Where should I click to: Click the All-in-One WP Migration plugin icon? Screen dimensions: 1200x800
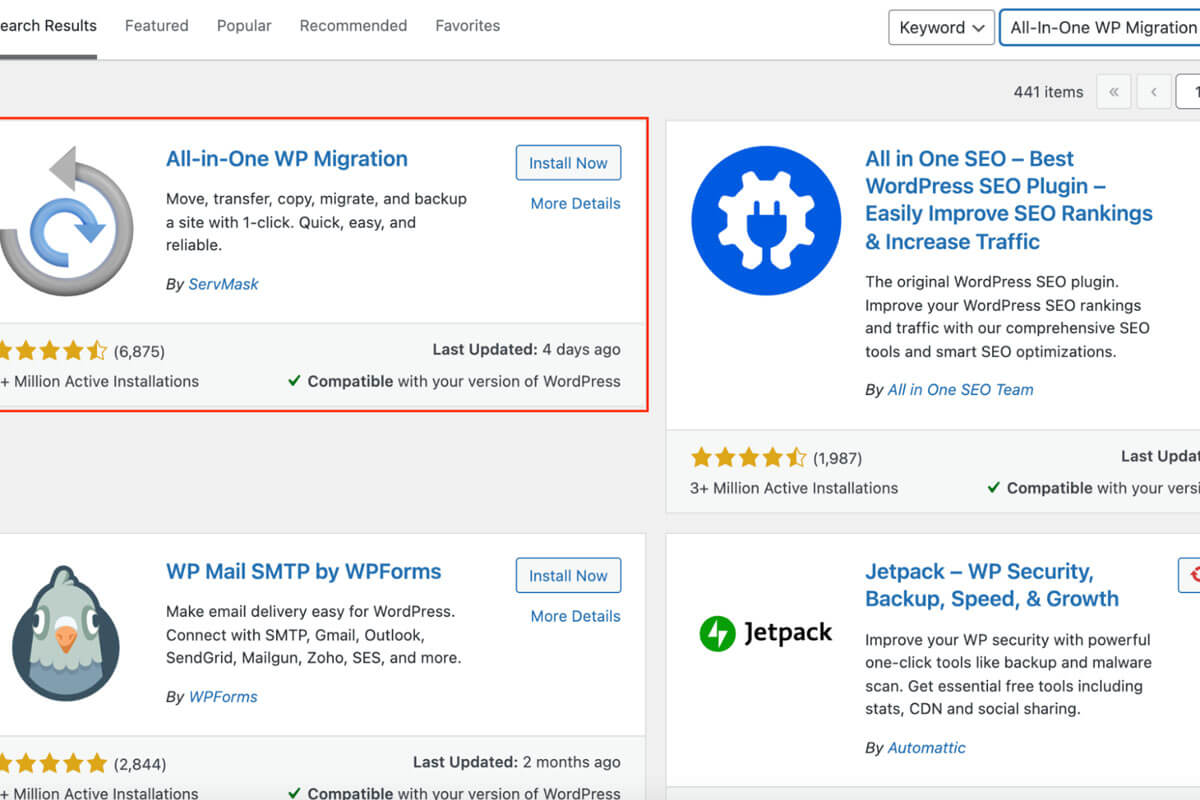66,221
